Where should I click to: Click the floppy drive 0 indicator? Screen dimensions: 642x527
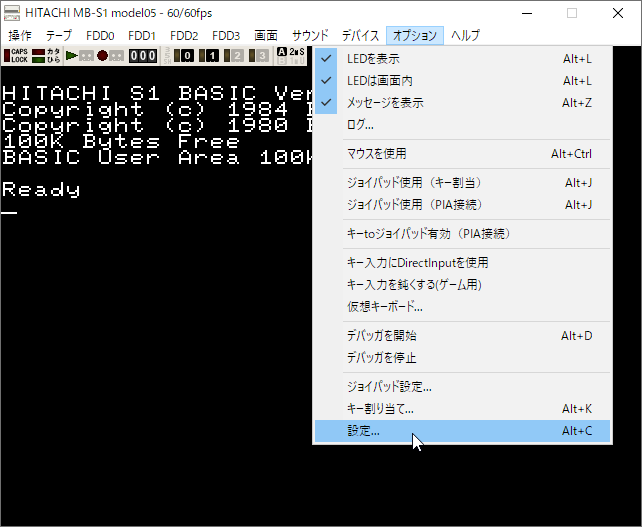point(187,56)
